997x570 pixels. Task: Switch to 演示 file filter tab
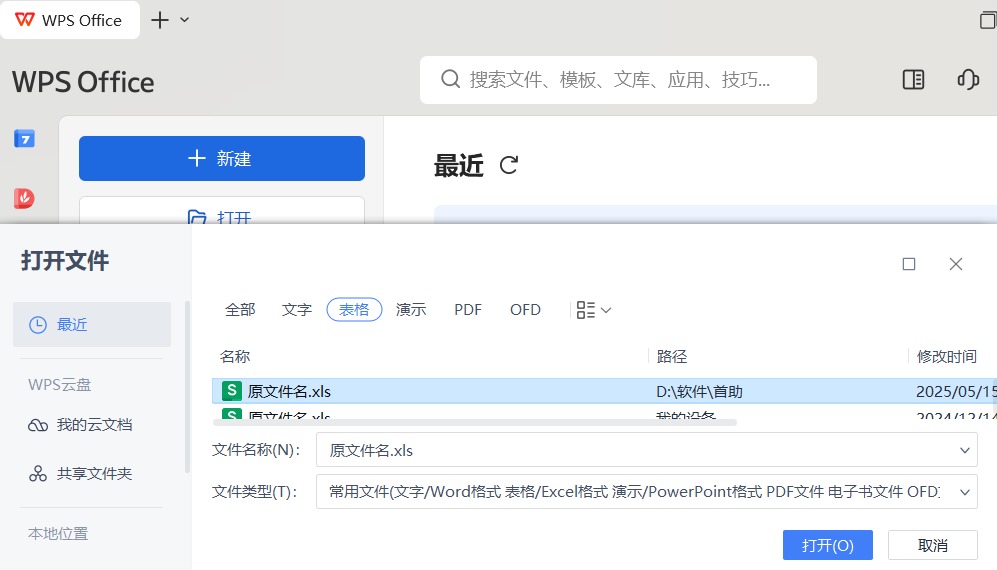click(411, 310)
